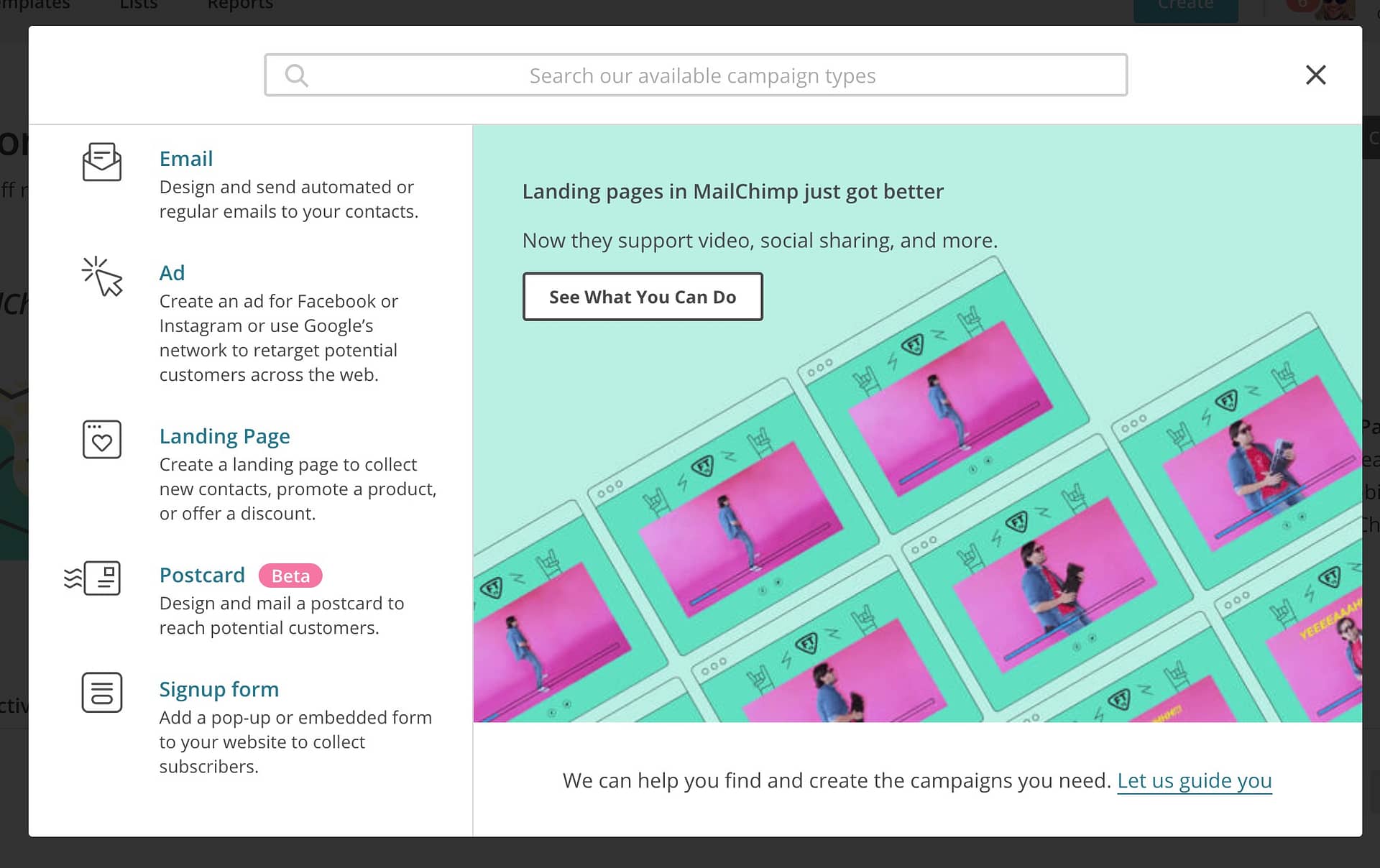Image resolution: width=1380 pixels, height=868 pixels.
Task: Click 'Landing pages in MailChimp just got better' heading
Action: (x=732, y=192)
